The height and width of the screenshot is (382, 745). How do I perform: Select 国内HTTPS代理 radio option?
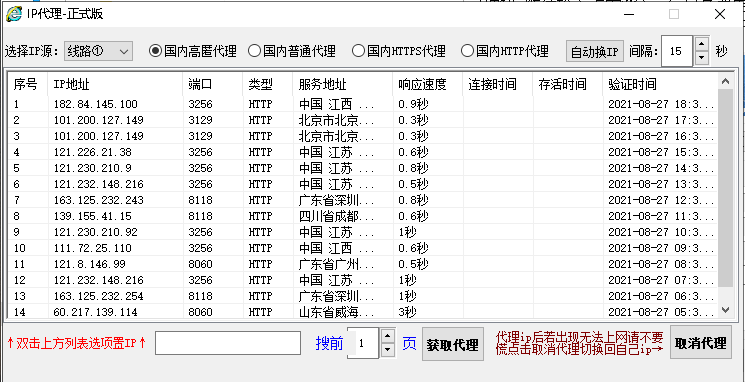399,51
